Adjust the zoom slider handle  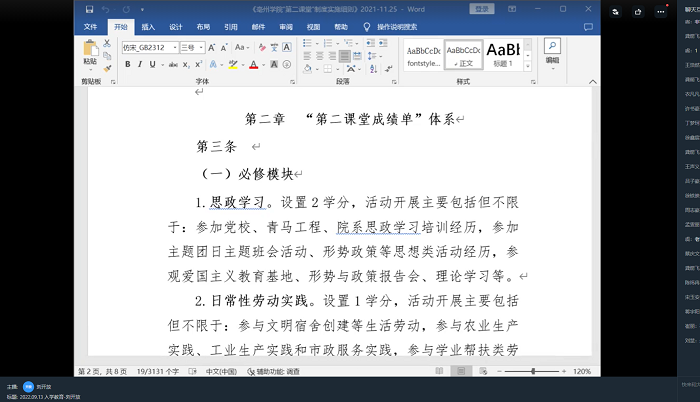click(x=533, y=371)
